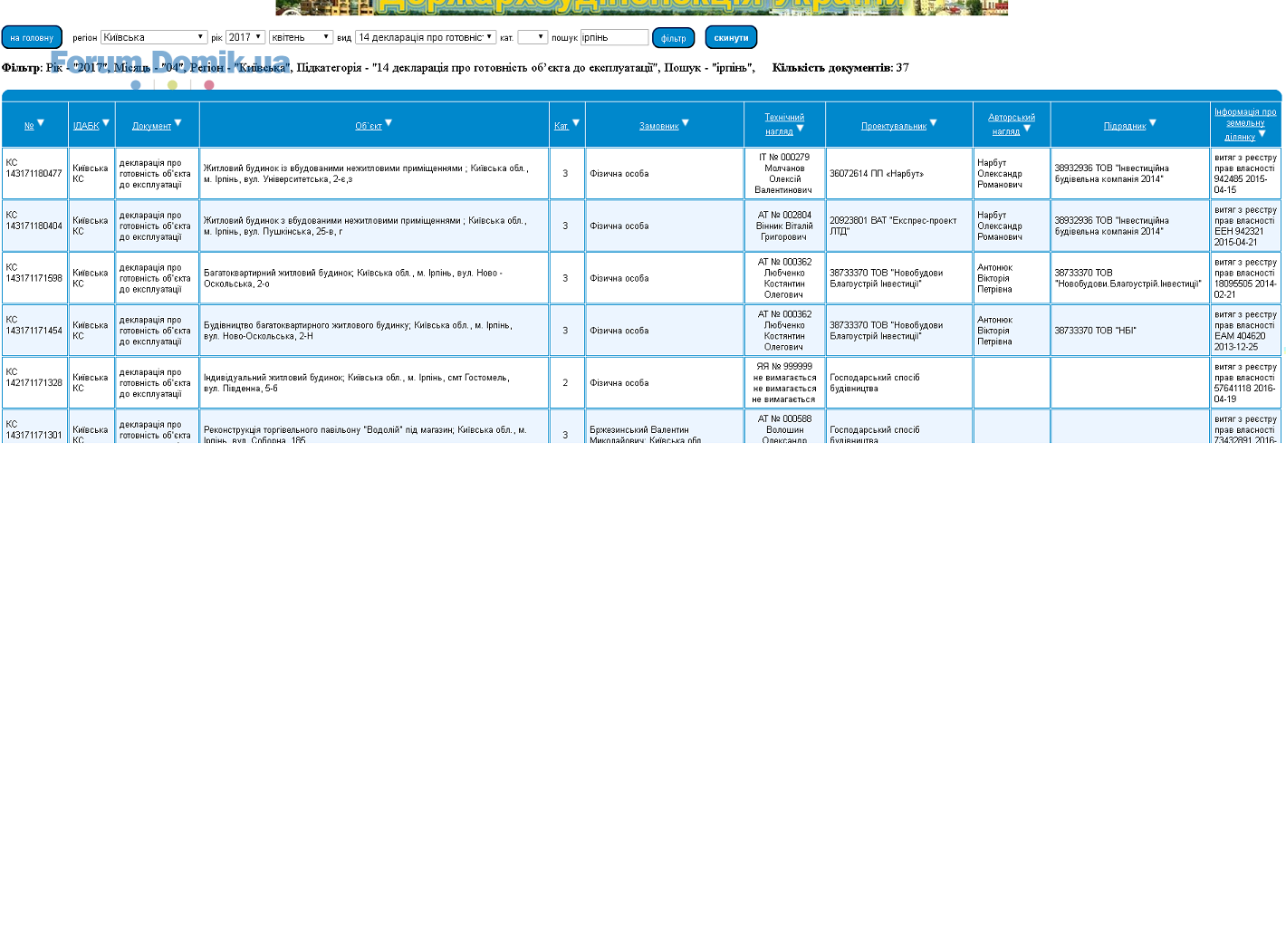The width and height of the screenshot is (1286, 952).
Task: Click land info cell 'ЕАМ 404620 2013-12-25'
Action: pos(1245,331)
